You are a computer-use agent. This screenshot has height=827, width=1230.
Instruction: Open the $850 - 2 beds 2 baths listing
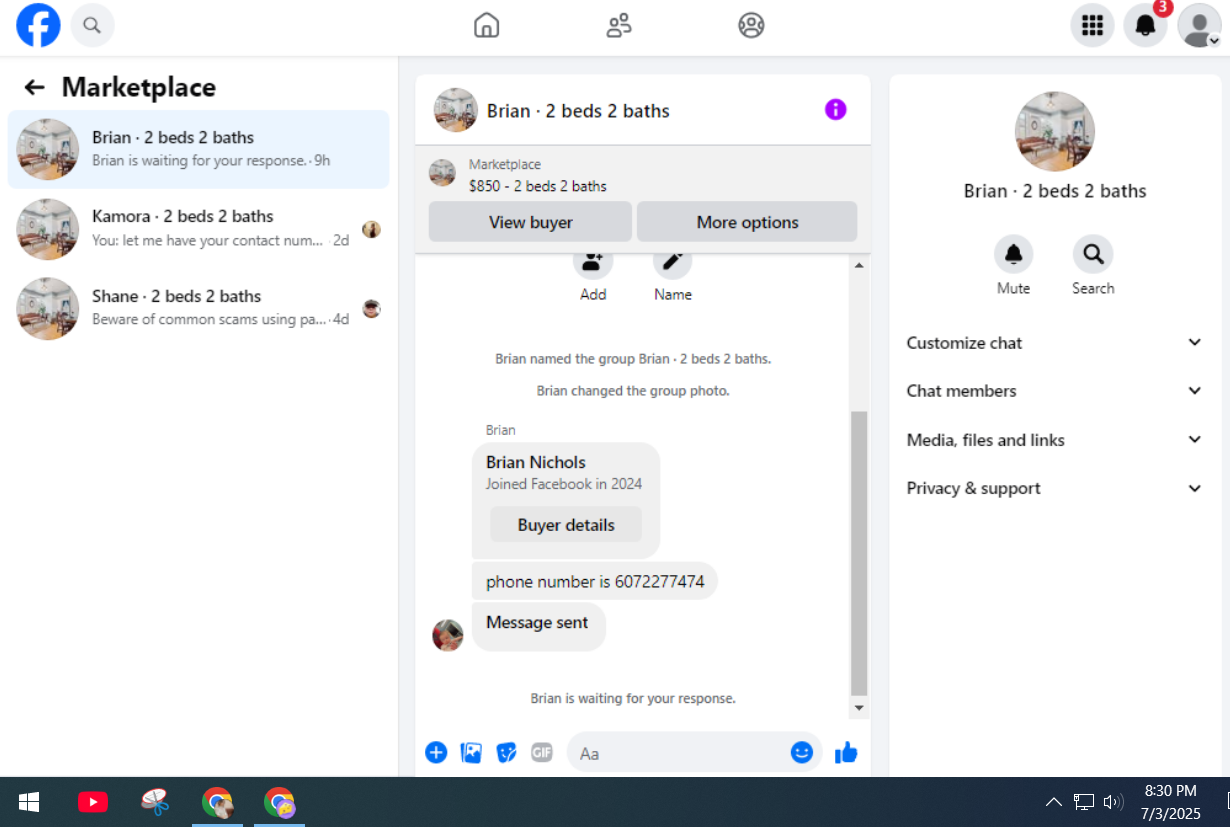pyautogui.click(x=538, y=186)
